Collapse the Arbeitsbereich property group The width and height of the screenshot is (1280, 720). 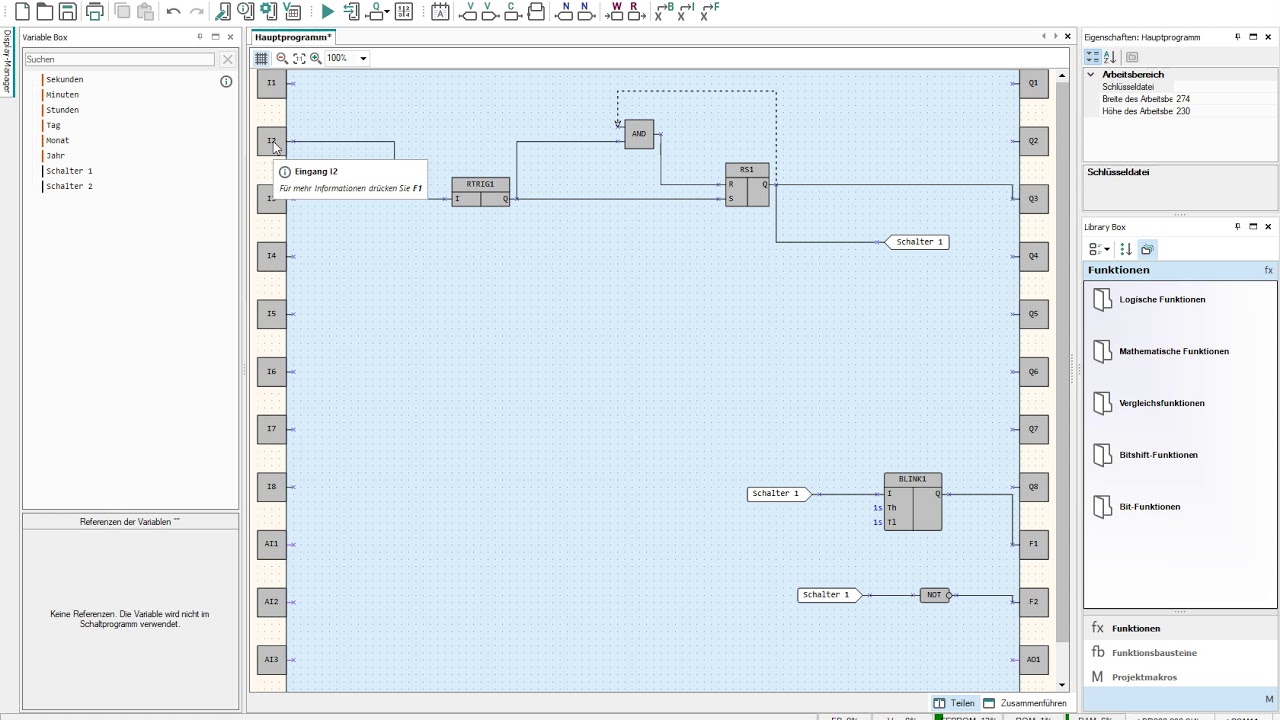point(1091,74)
